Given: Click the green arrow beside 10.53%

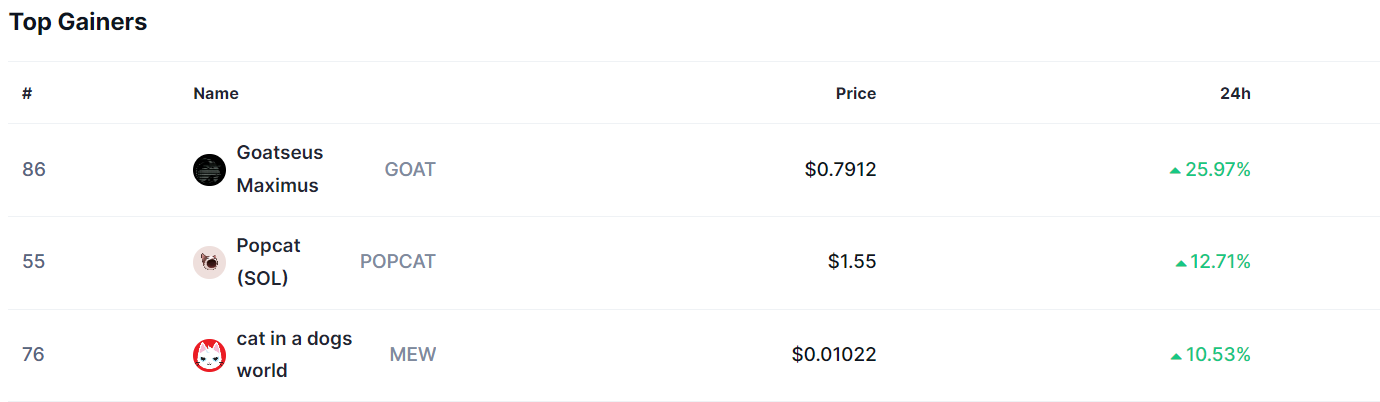Looking at the screenshot, I should (1176, 356).
